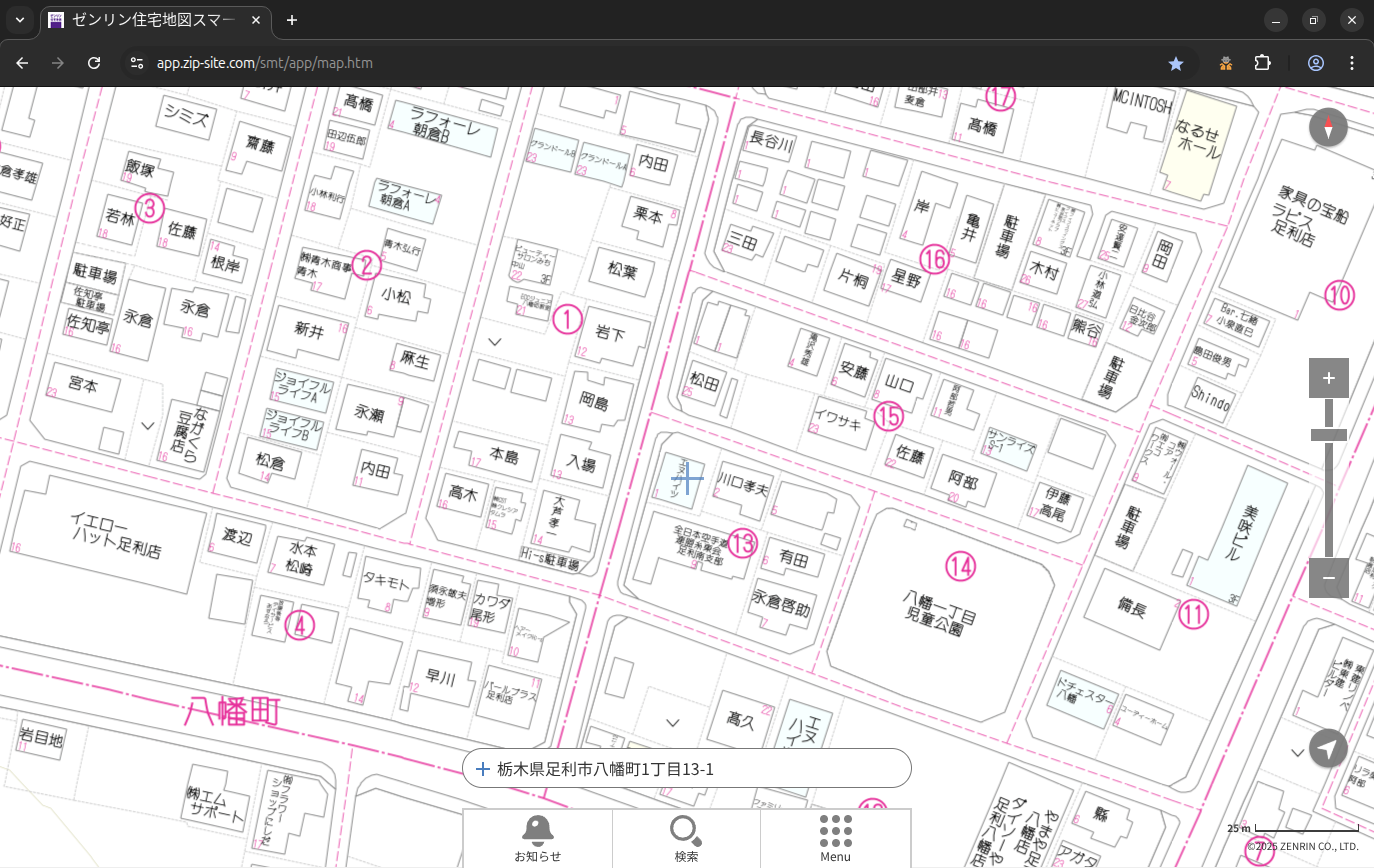Click chevron left of circled block 1
The height and width of the screenshot is (868, 1374).
click(x=494, y=342)
